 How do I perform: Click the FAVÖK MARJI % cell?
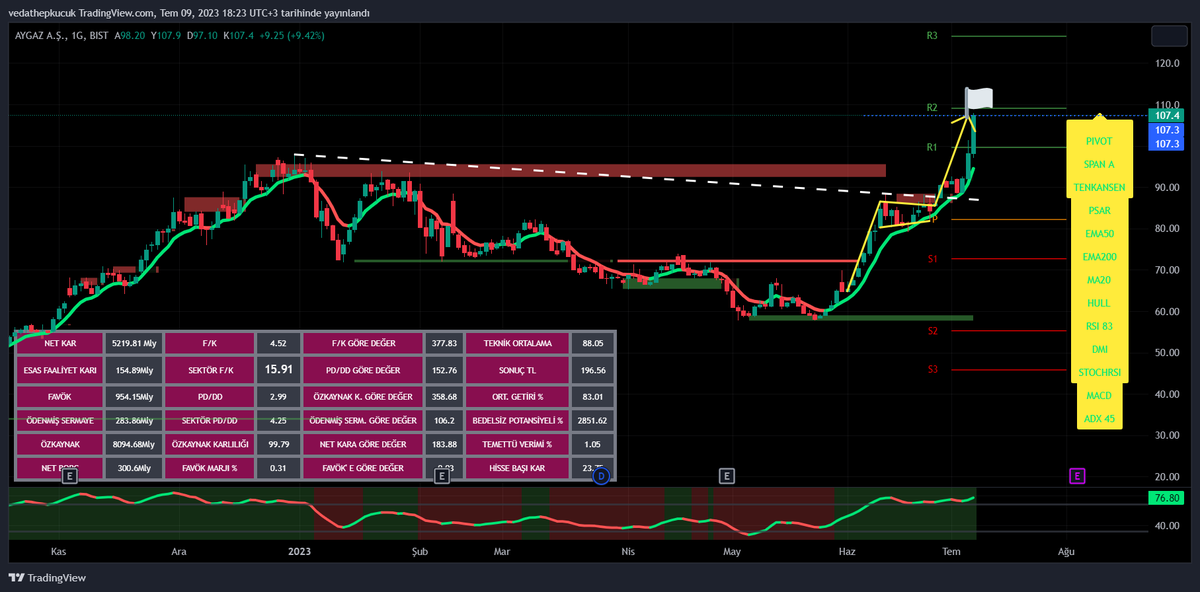pos(209,468)
